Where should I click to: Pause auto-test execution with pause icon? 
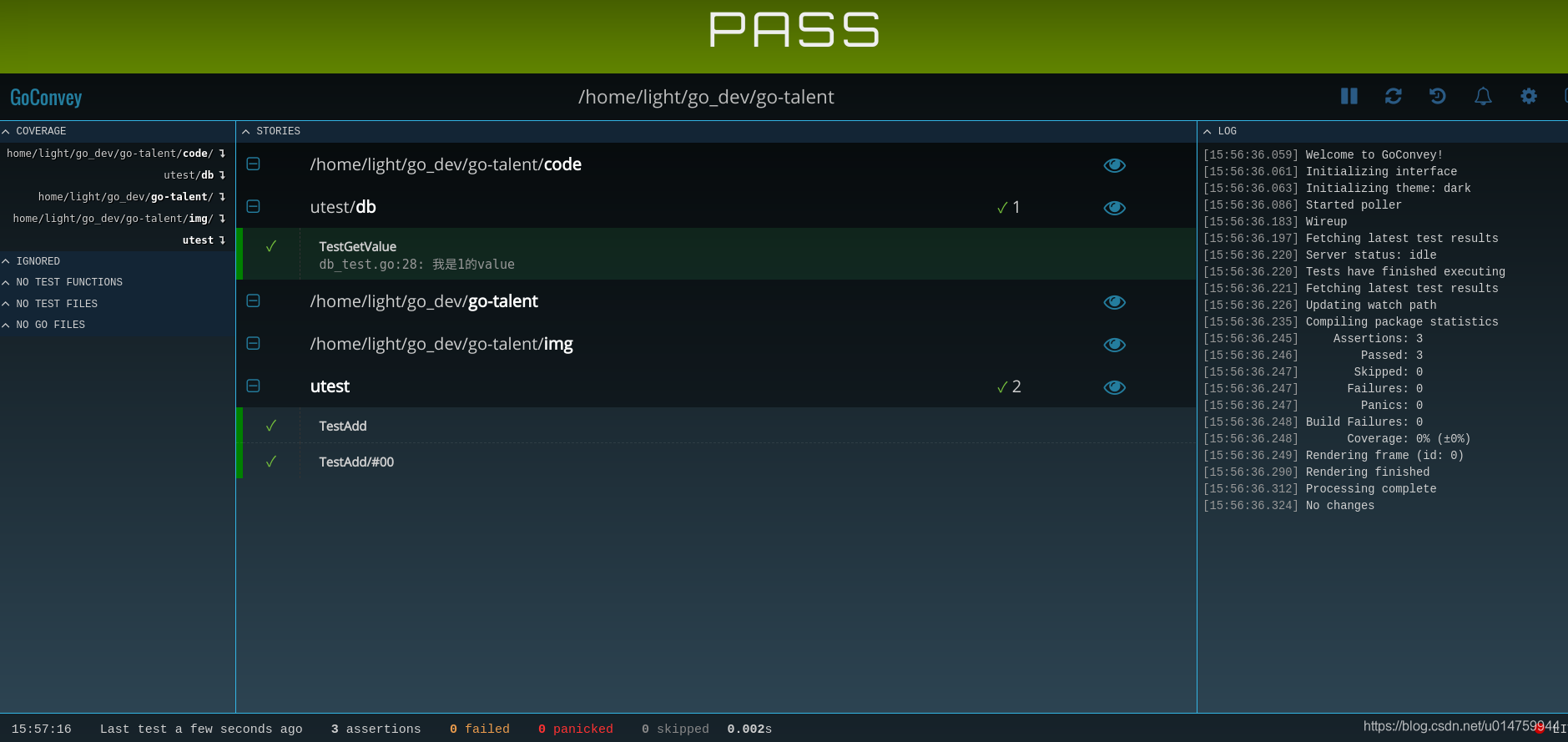pyautogui.click(x=1349, y=96)
